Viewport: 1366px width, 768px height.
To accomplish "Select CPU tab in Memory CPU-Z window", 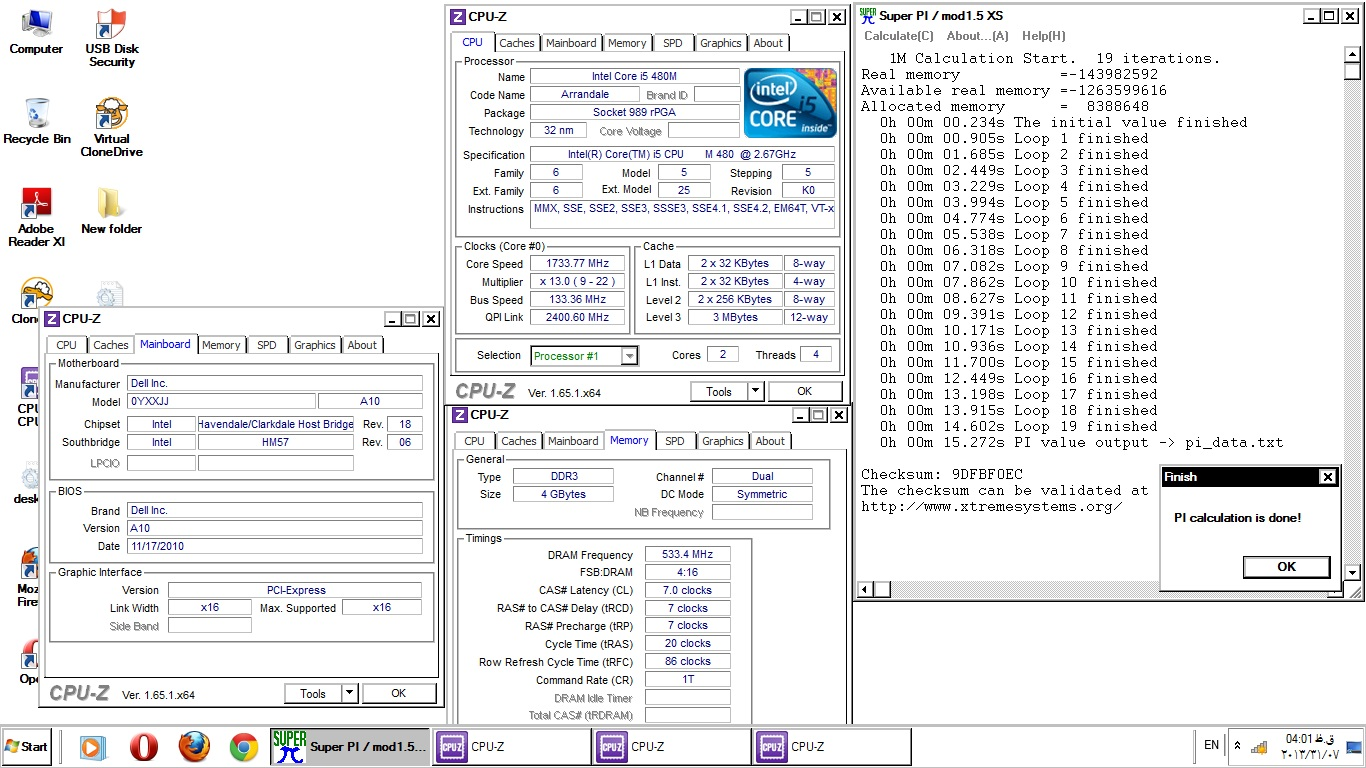I will coord(475,441).
